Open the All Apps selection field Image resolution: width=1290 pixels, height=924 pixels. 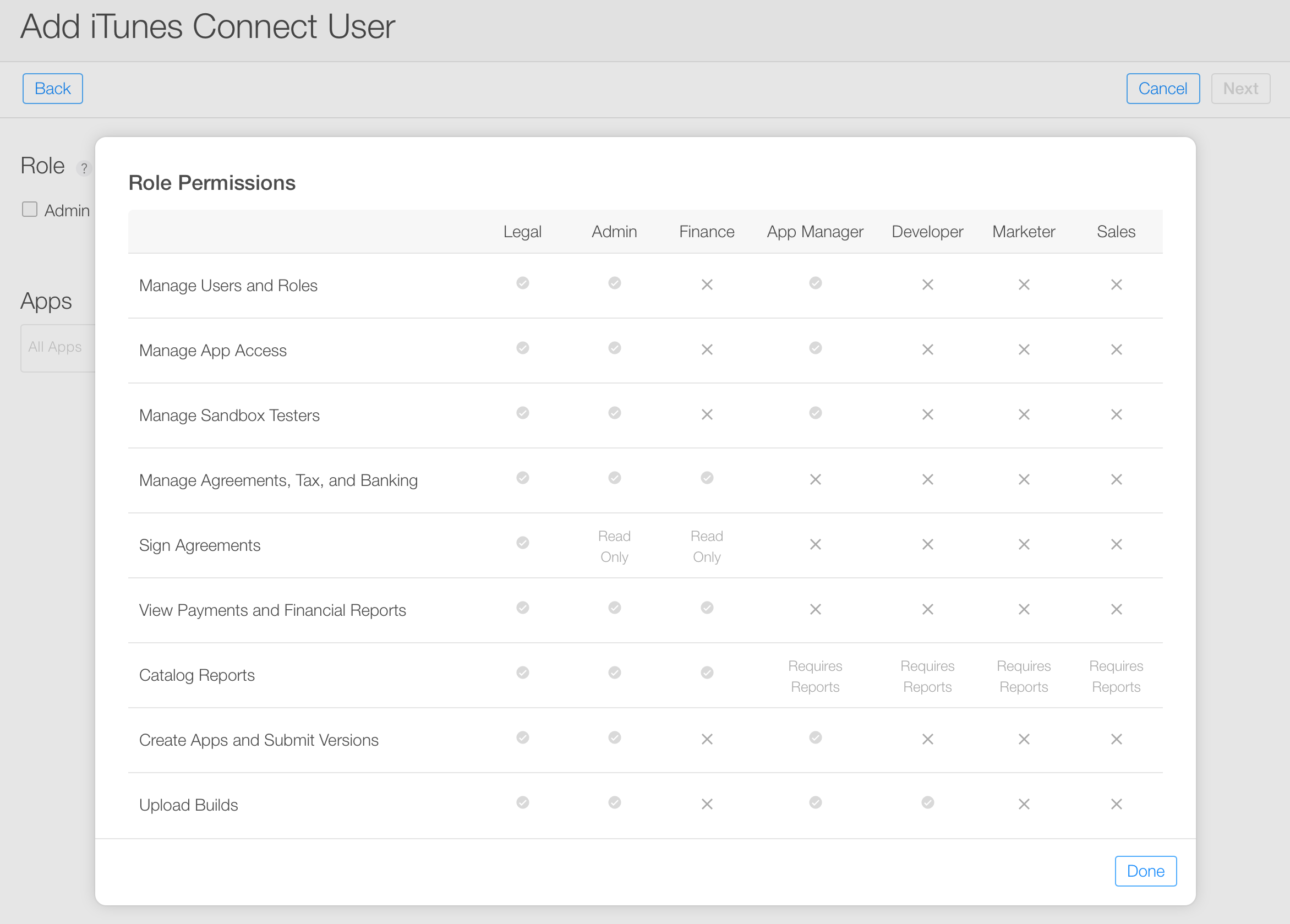[x=57, y=347]
